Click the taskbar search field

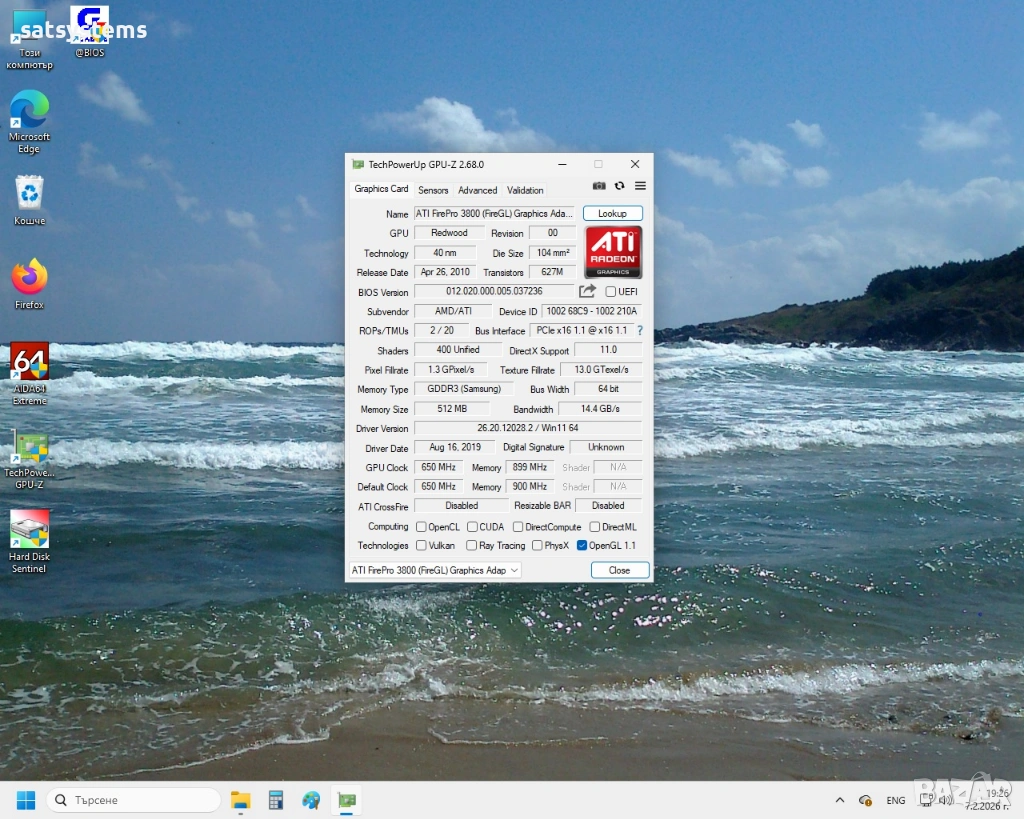point(134,800)
